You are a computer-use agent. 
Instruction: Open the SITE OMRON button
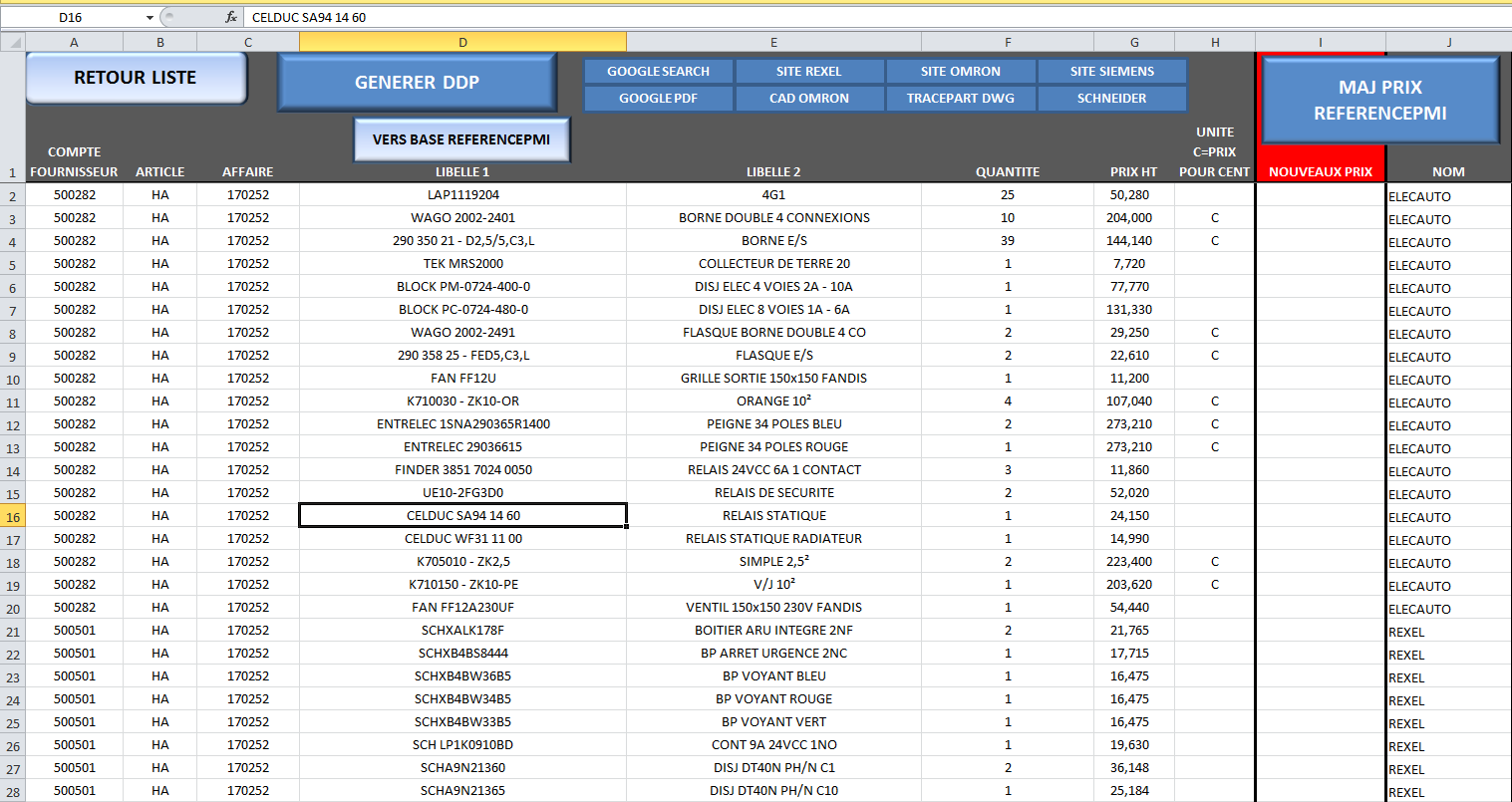(961, 72)
